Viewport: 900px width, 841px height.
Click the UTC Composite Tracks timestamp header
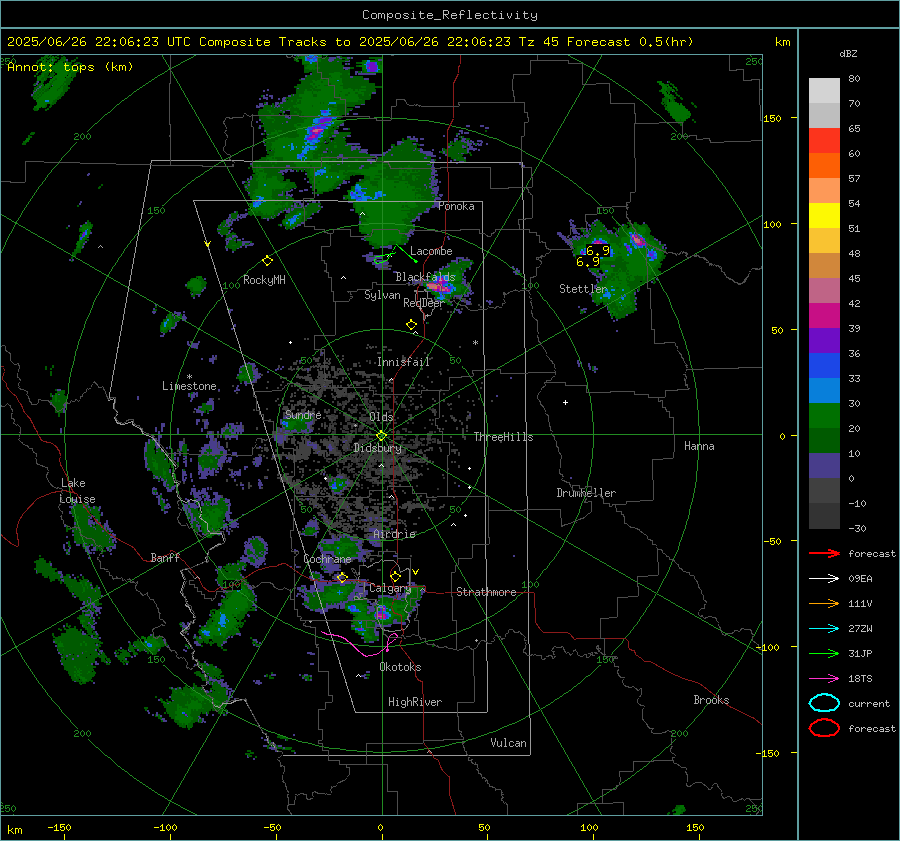click(x=350, y=42)
